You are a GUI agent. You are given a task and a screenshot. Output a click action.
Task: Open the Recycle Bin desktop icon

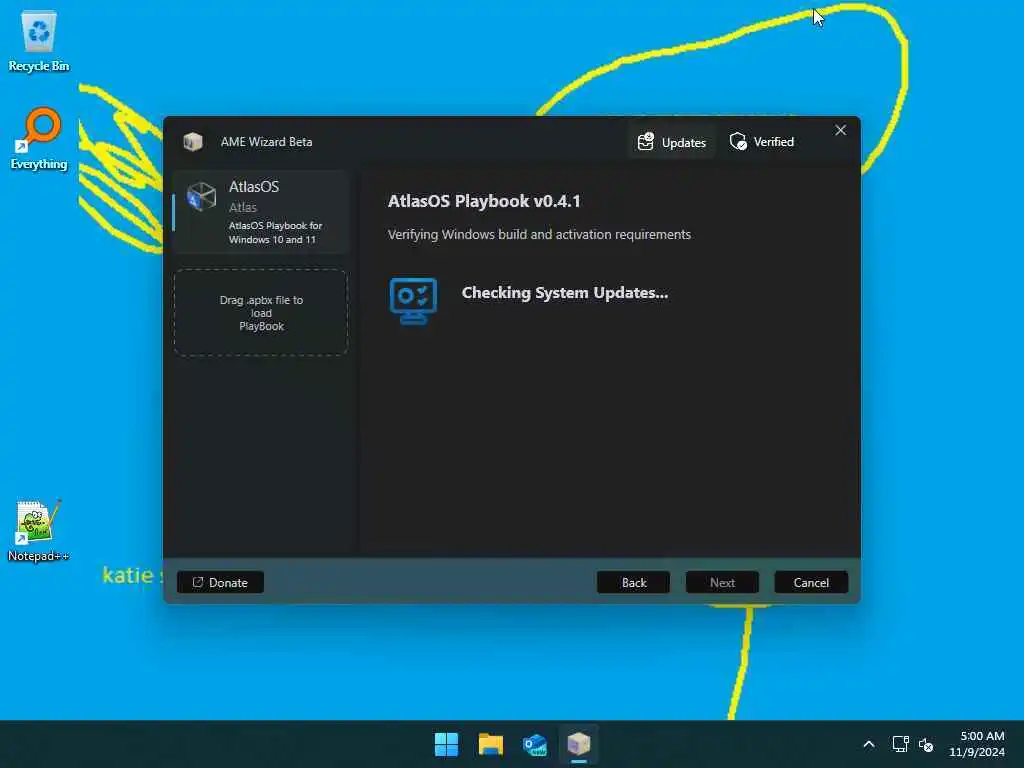pos(39,42)
